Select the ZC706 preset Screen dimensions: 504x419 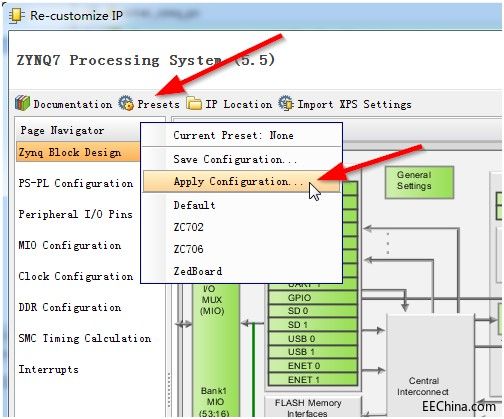(242, 249)
